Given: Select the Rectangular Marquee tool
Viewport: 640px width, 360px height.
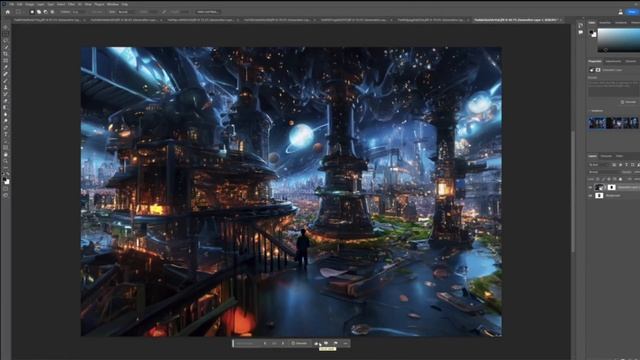Looking at the screenshot, I should pyautogui.click(x=6, y=33).
